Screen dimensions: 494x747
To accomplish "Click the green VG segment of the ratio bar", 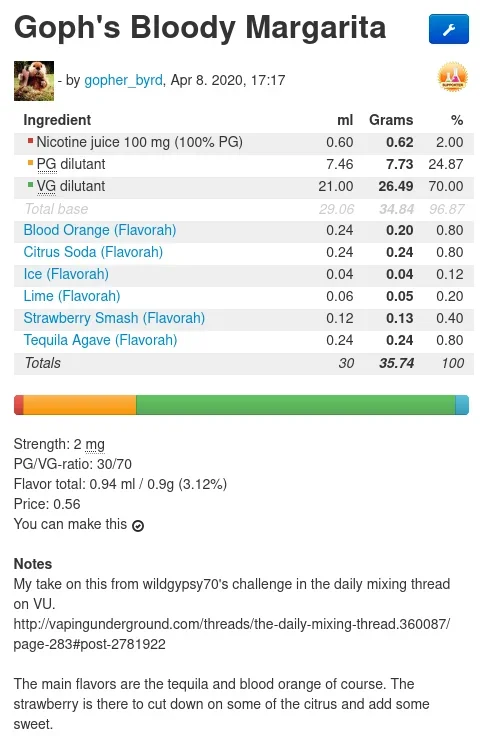I will click(295, 405).
